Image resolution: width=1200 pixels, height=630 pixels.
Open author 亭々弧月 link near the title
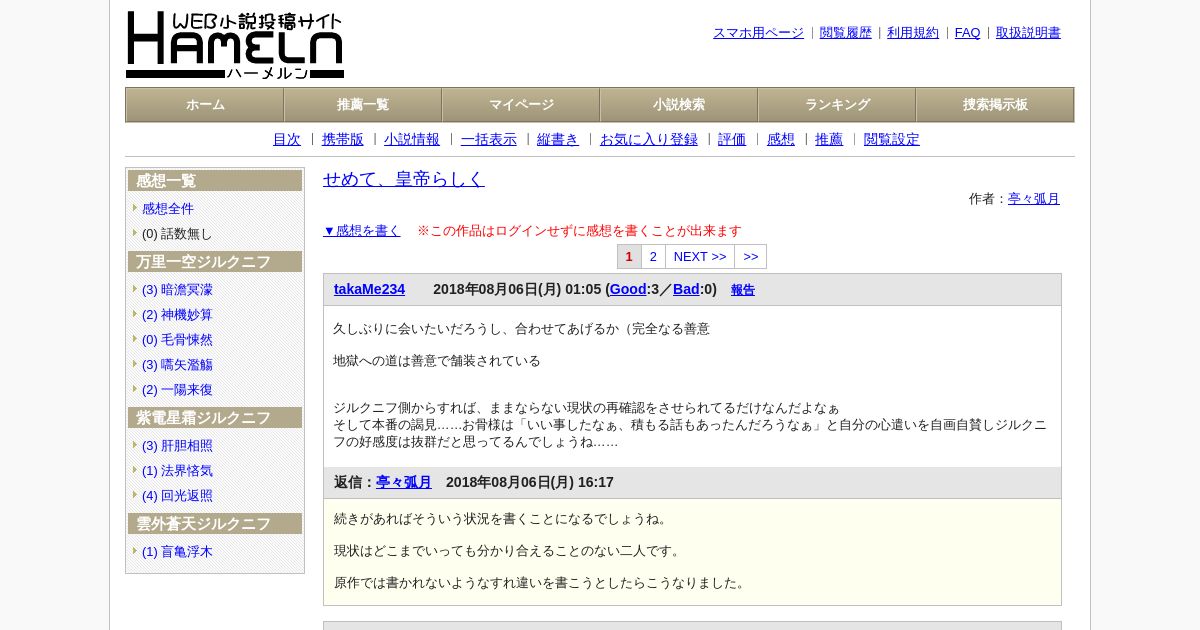click(x=1034, y=199)
